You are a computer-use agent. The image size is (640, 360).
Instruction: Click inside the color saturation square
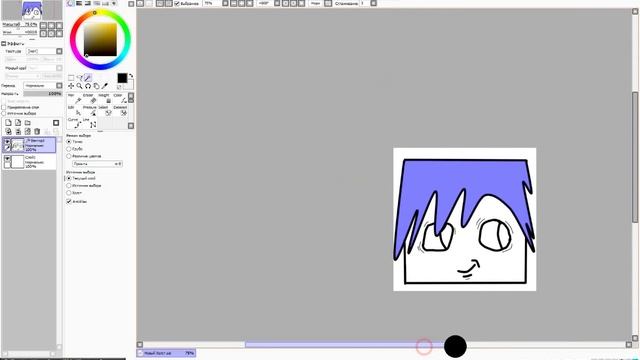tap(100, 39)
